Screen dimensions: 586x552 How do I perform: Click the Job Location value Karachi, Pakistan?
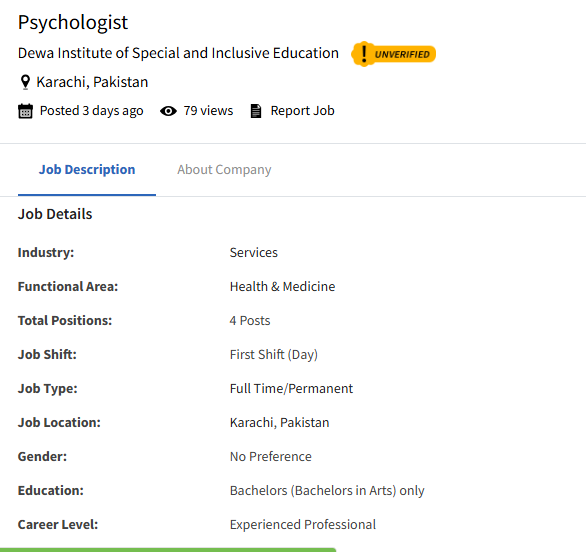(x=280, y=423)
